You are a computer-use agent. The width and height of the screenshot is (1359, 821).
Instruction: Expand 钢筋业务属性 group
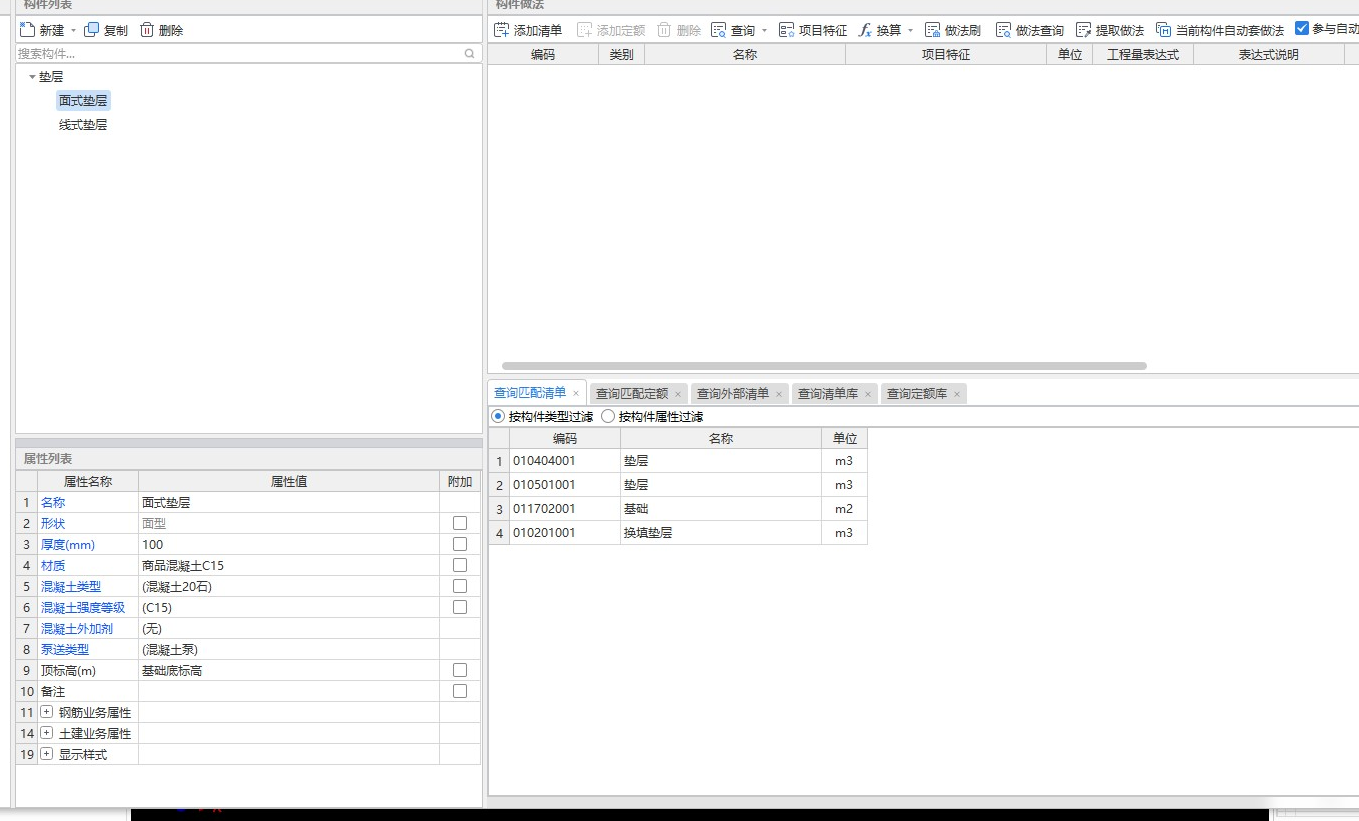[46, 712]
